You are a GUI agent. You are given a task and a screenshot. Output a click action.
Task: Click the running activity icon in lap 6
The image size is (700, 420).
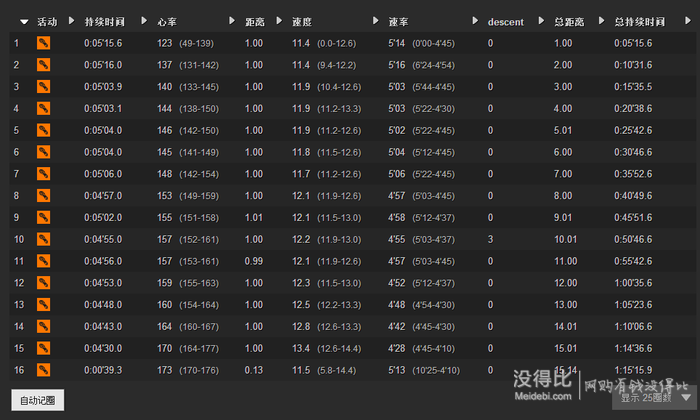pos(43,152)
